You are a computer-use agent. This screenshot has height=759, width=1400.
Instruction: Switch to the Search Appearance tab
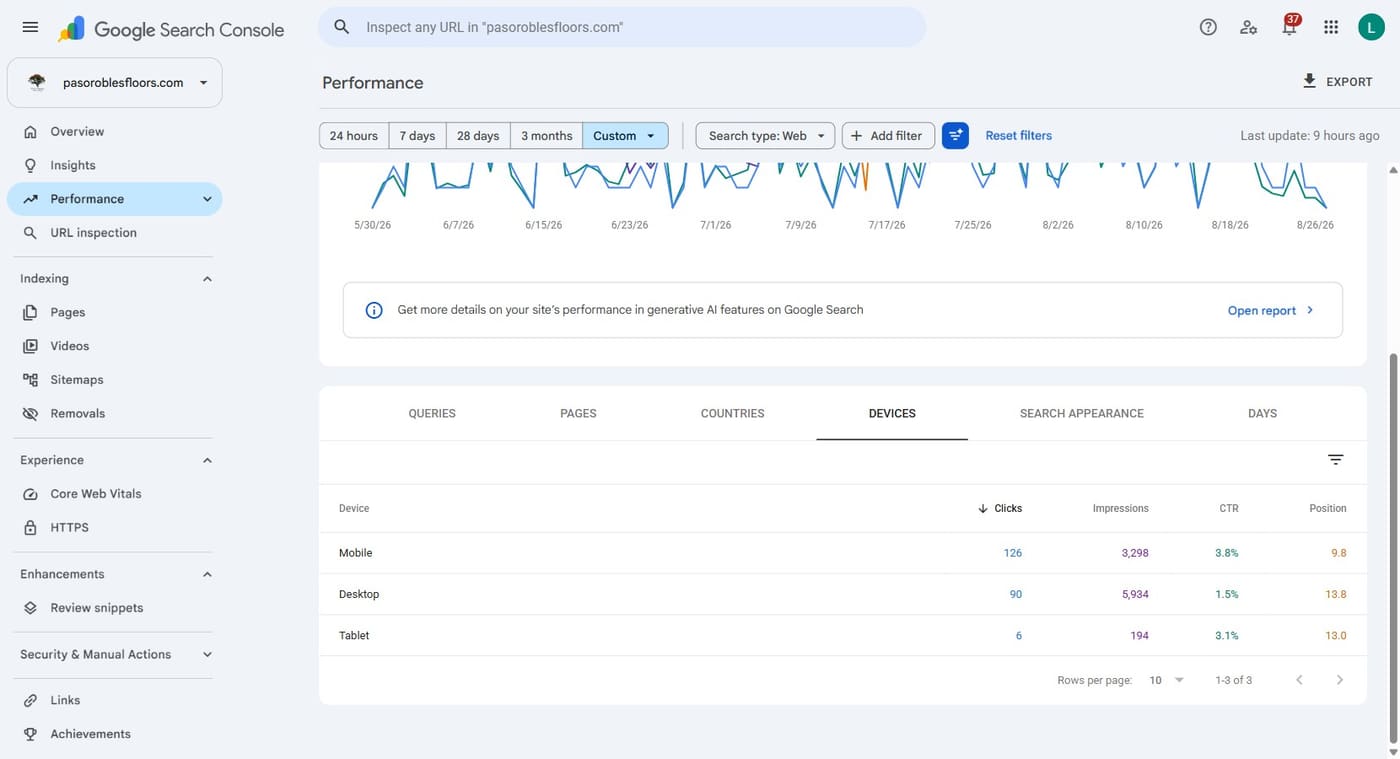1082,413
